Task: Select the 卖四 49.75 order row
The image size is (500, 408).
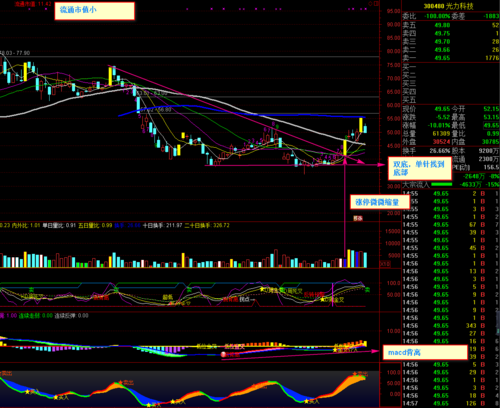Action: tap(451, 34)
